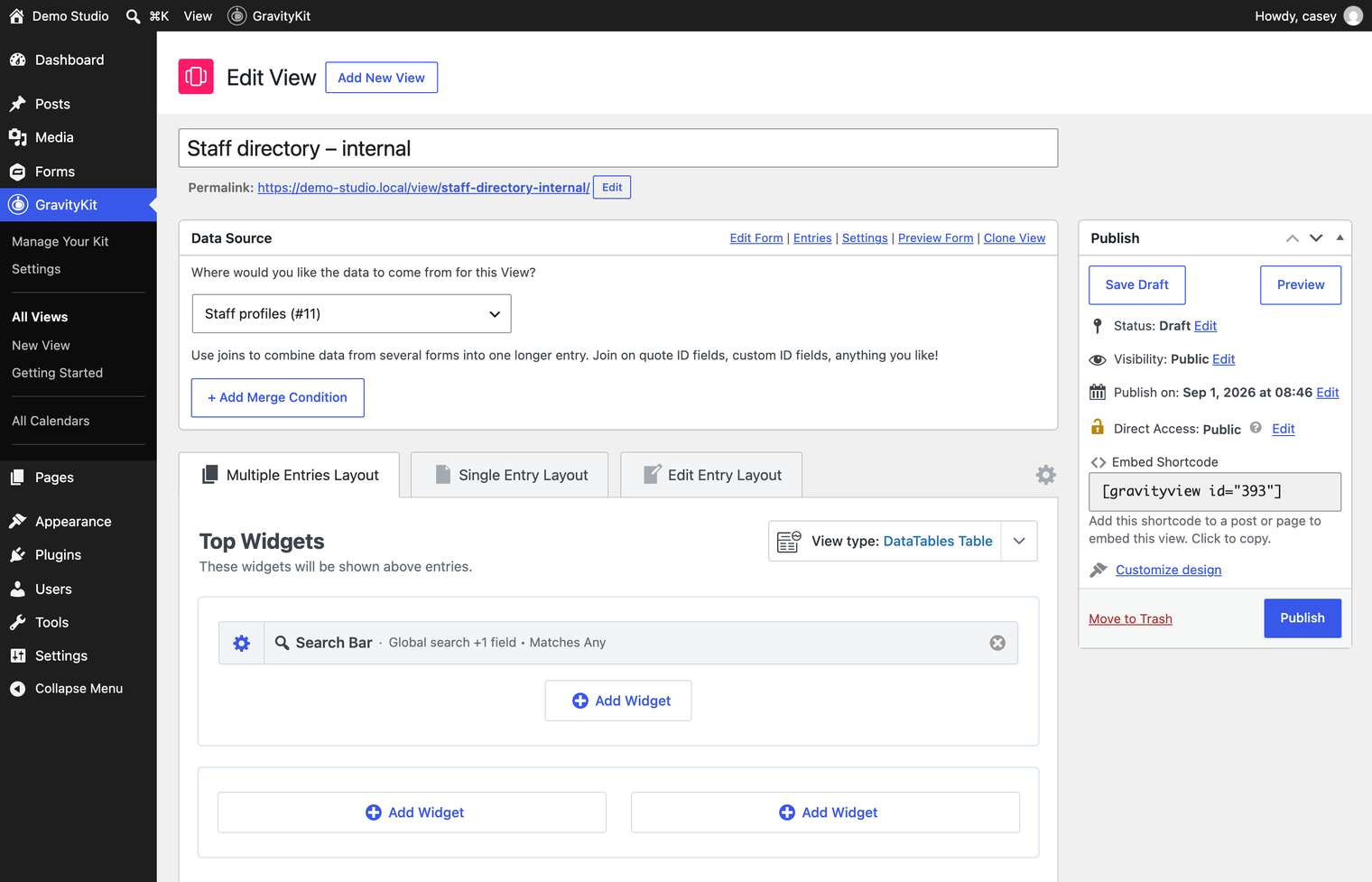Image resolution: width=1372 pixels, height=882 pixels.
Task: Open Search Bar widget settings gear
Action: (x=242, y=643)
